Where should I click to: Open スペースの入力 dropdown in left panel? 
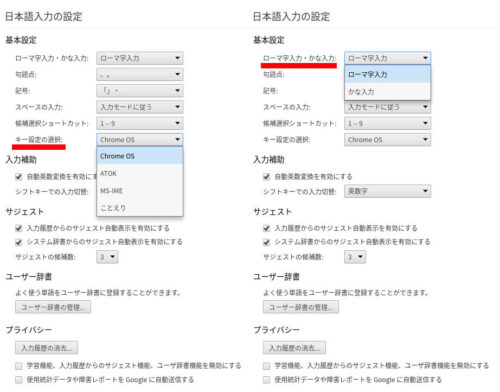click(x=140, y=107)
